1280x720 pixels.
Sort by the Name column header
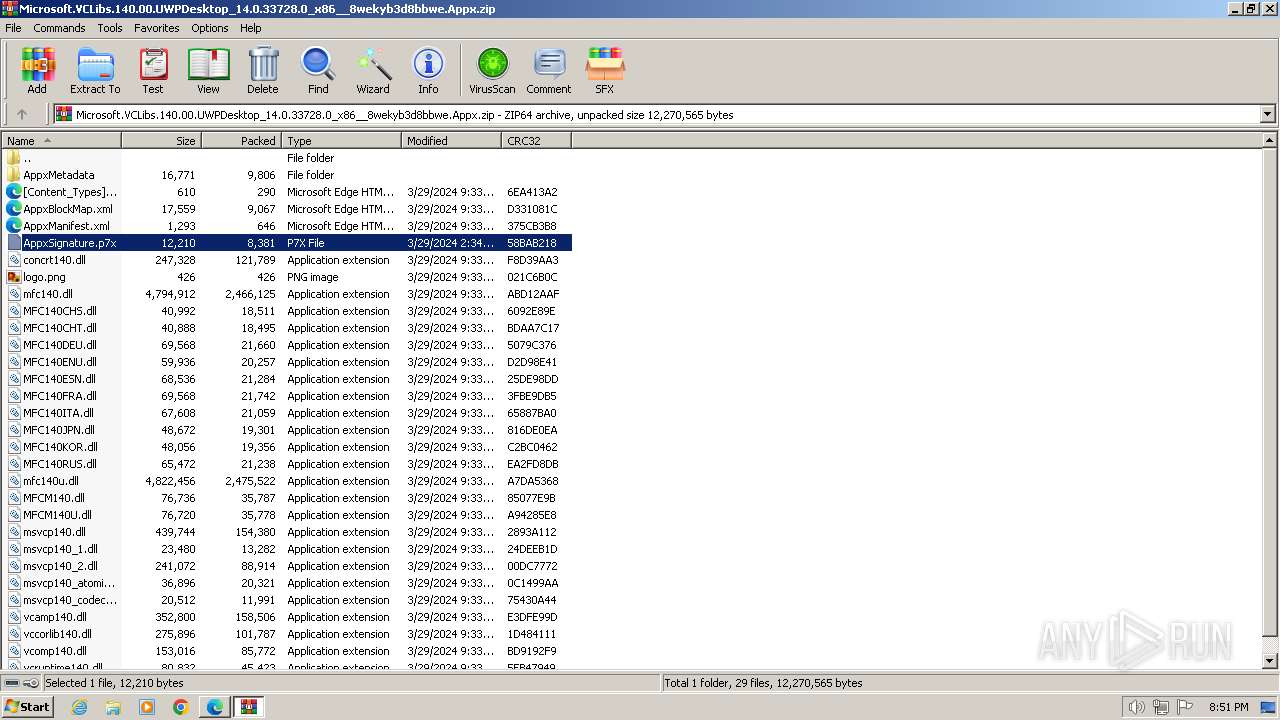(61, 141)
